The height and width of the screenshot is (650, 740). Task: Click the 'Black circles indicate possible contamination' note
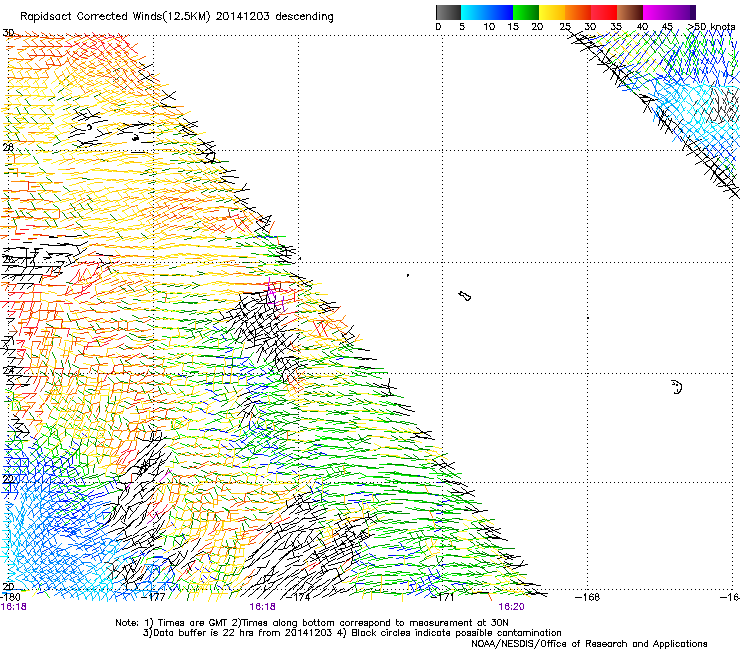456,633
